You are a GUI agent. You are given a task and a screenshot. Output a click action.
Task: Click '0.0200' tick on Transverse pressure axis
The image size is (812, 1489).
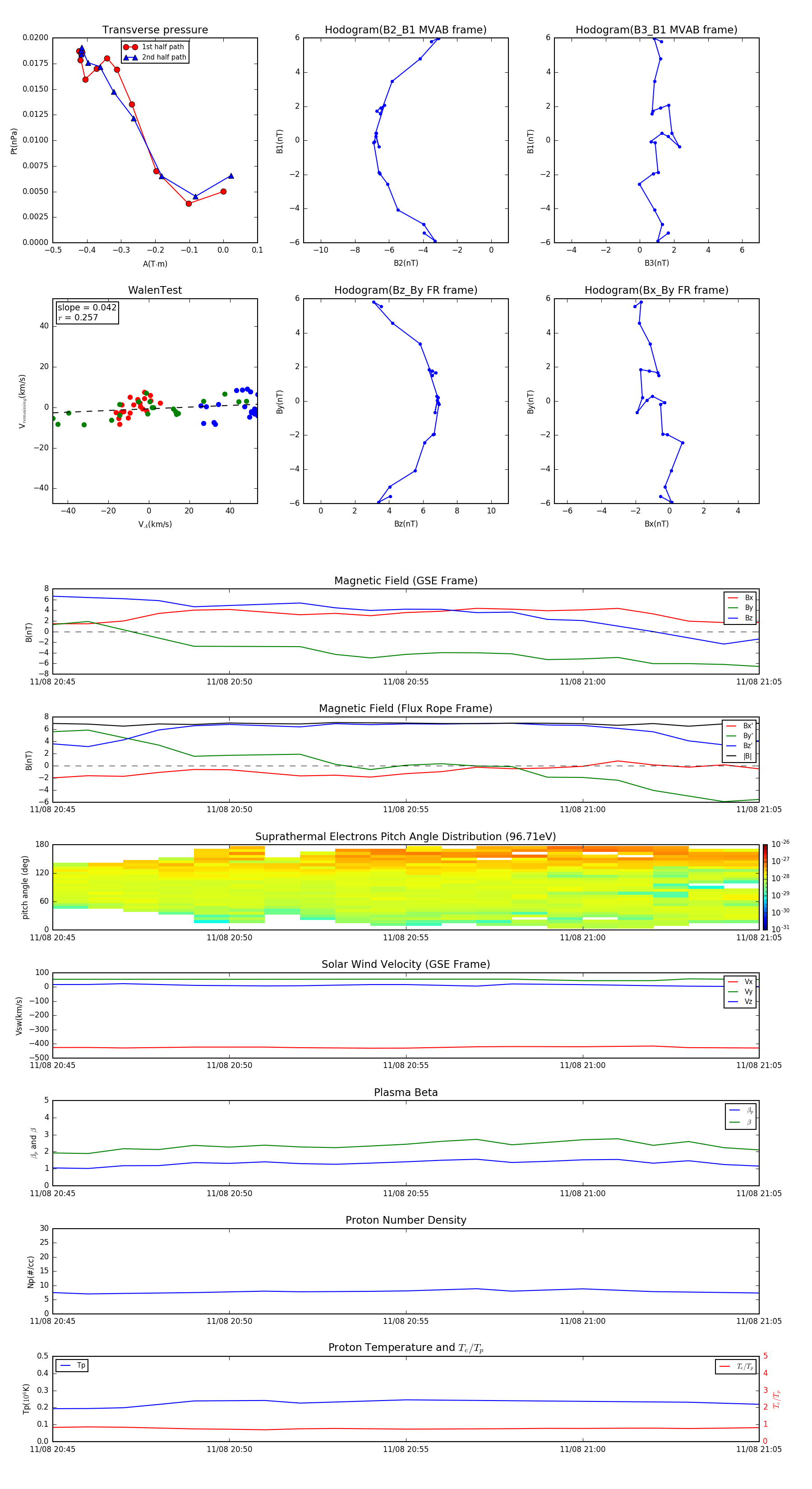(35, 37)
